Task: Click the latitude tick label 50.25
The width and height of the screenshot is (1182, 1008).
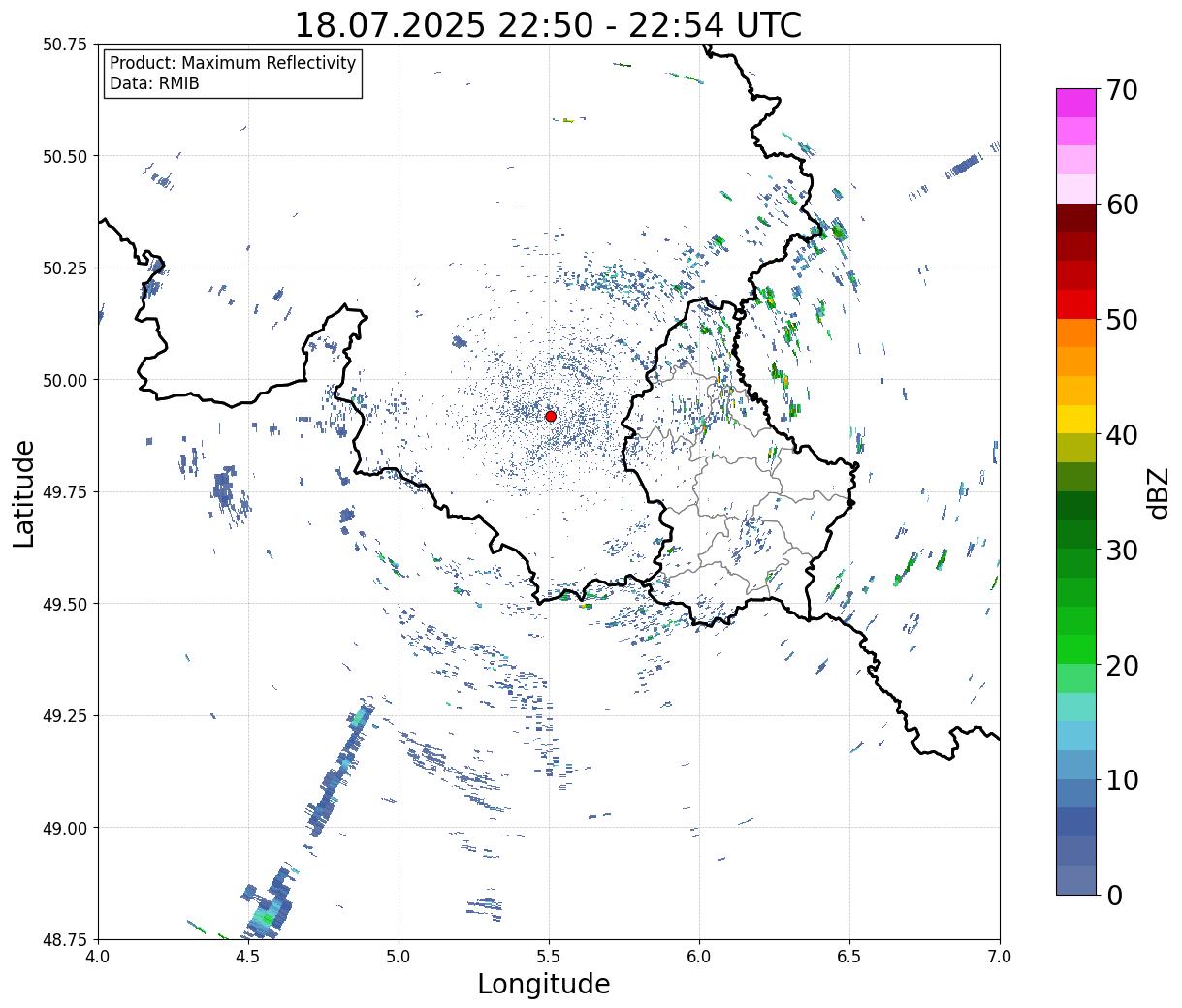Action: click(x=65, y=268)
